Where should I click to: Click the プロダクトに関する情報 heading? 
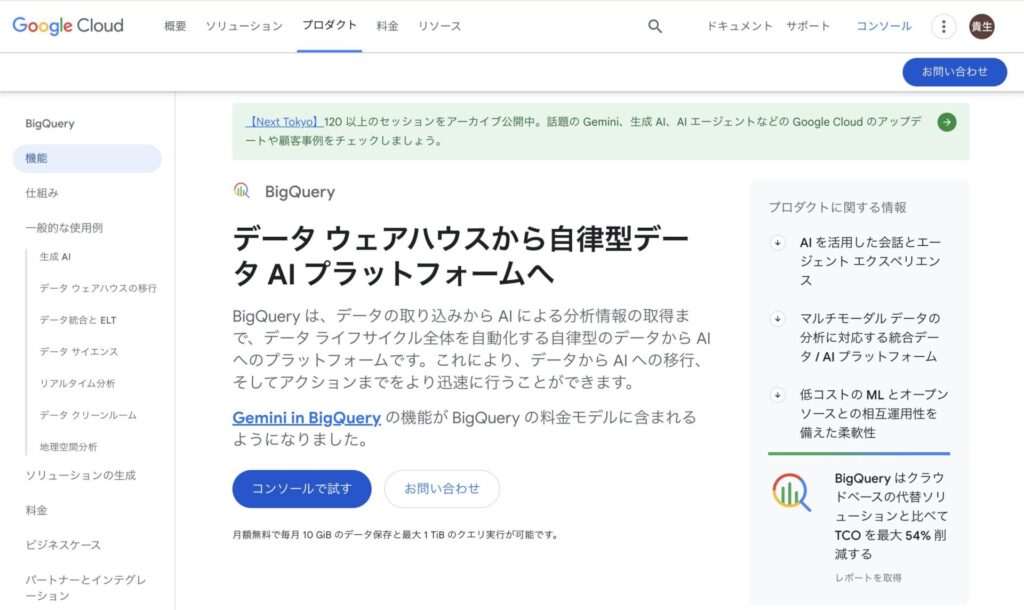(x=837, y=207)
